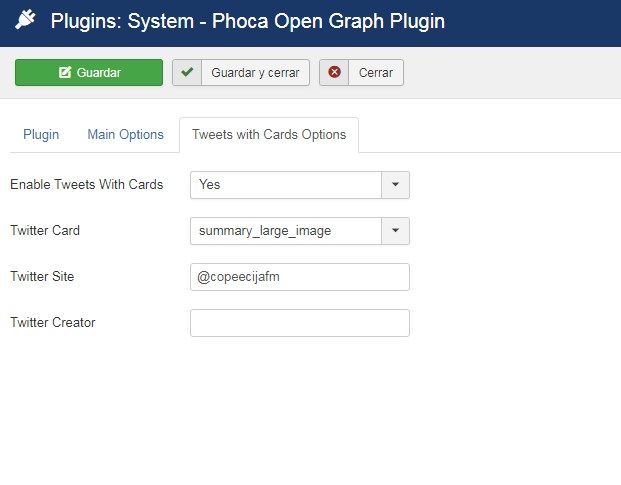This screenshot has width=621, height=485.
Task: Focus the empty Twitter Creator field
Action: [x=300, y=323]
